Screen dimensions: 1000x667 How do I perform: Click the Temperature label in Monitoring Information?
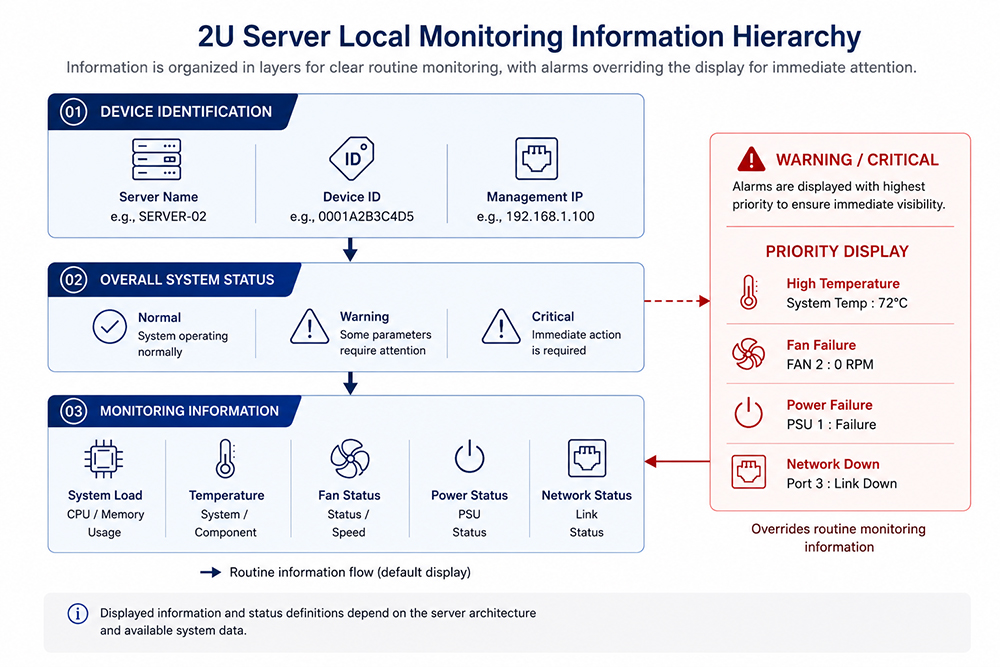[x=226, y=495]
